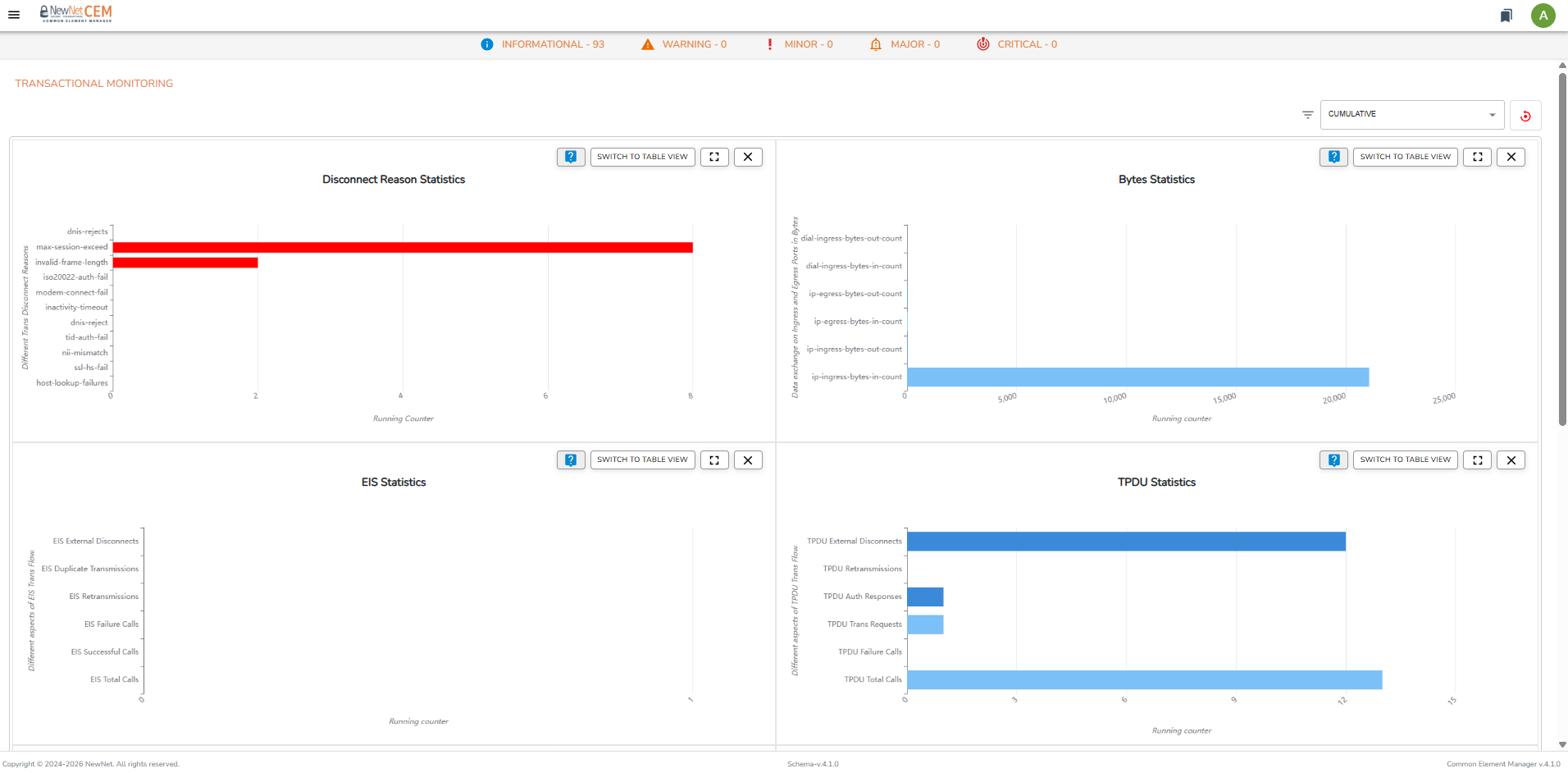Click the Minor exclamation alarm icon

pos(769,44)
